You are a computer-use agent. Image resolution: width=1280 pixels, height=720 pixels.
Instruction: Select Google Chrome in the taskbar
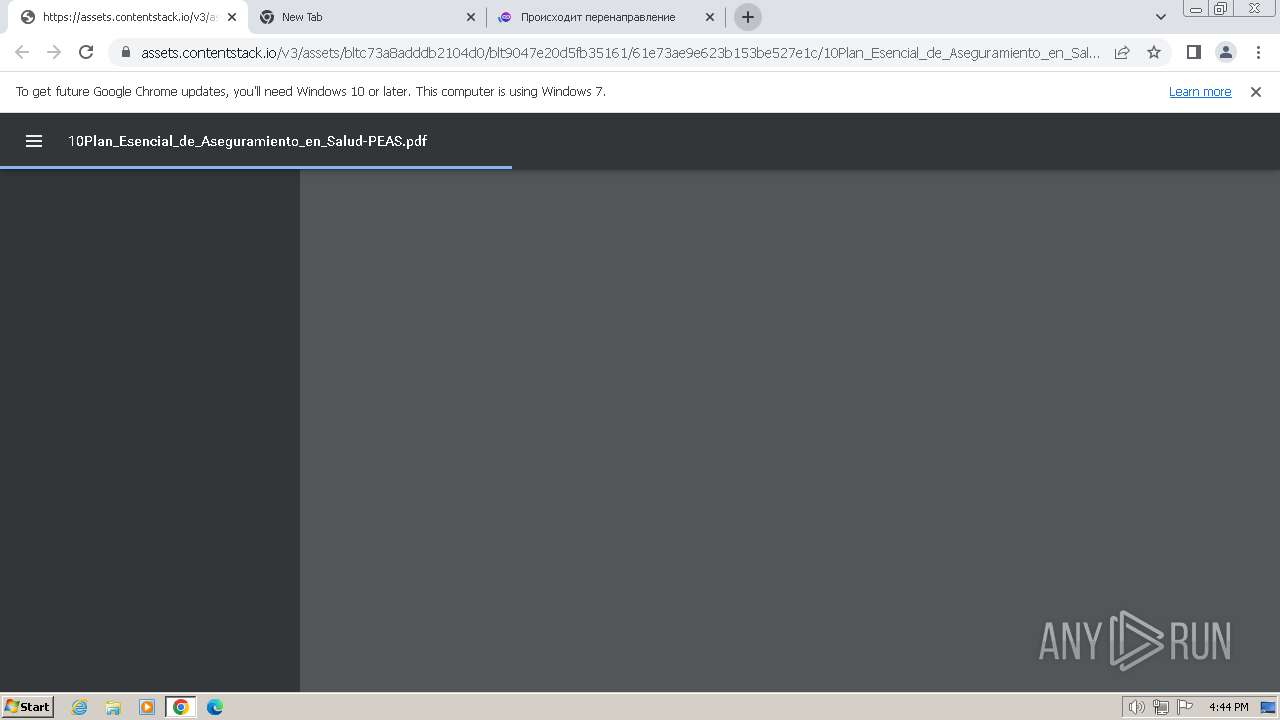(181, 707)
